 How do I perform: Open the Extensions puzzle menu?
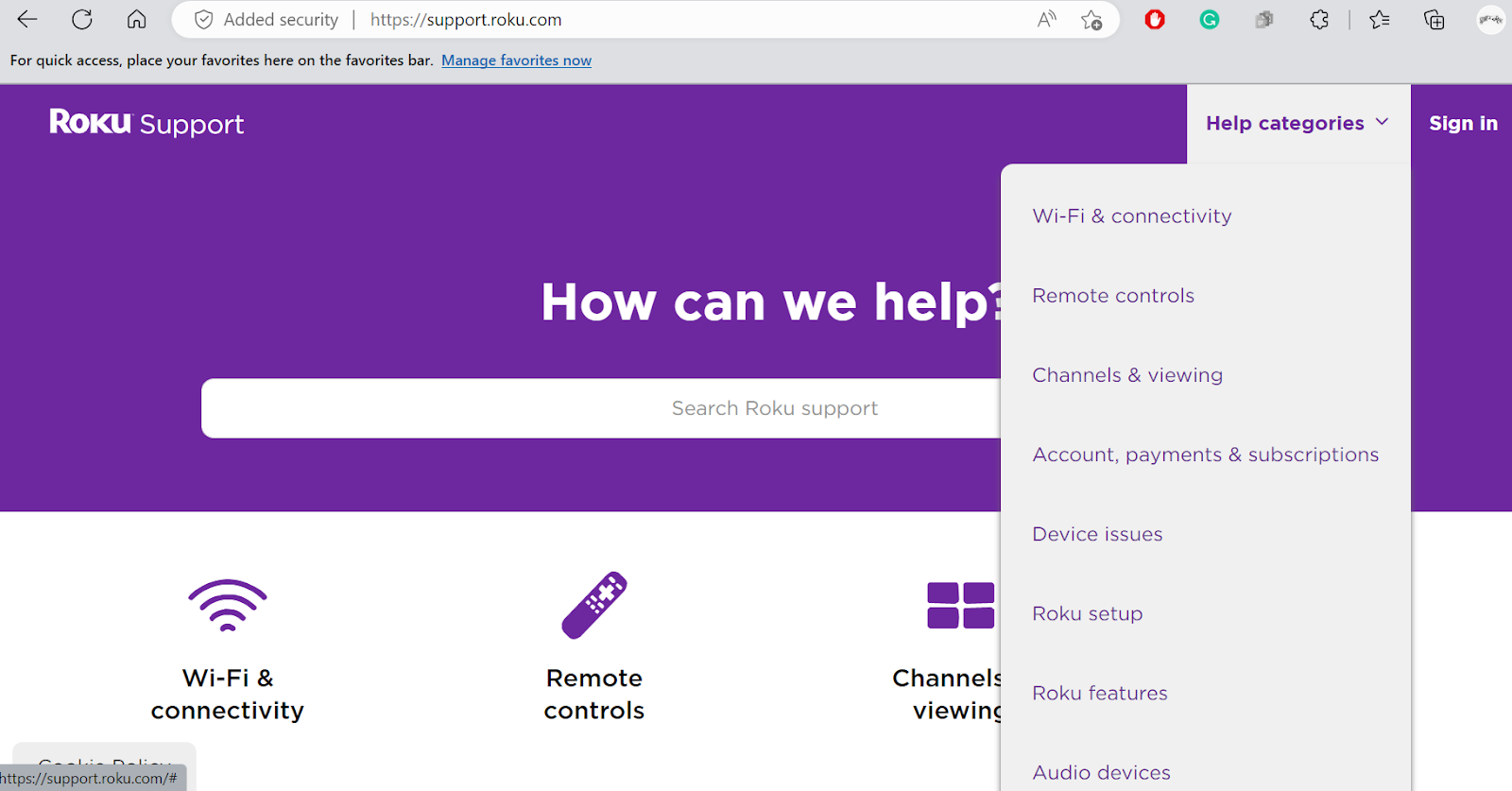click(1319, 19)
